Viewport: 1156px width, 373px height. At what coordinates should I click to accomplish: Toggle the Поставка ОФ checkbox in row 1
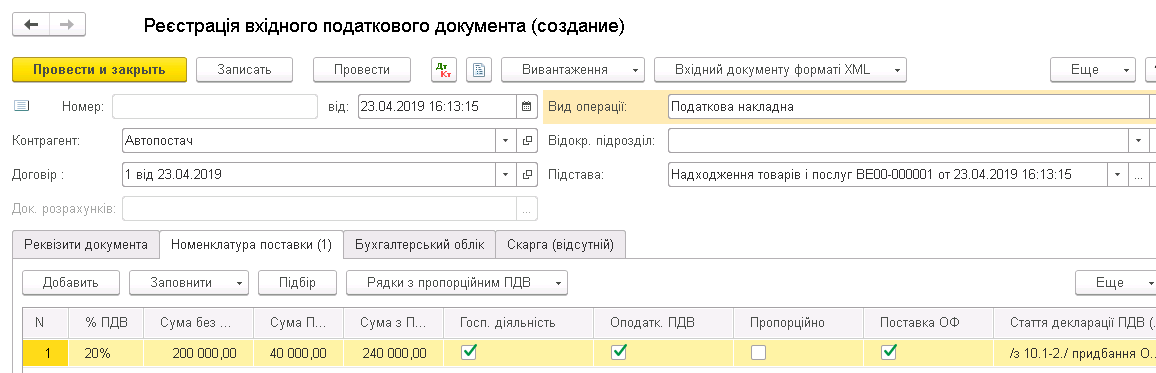coord(889,353)
